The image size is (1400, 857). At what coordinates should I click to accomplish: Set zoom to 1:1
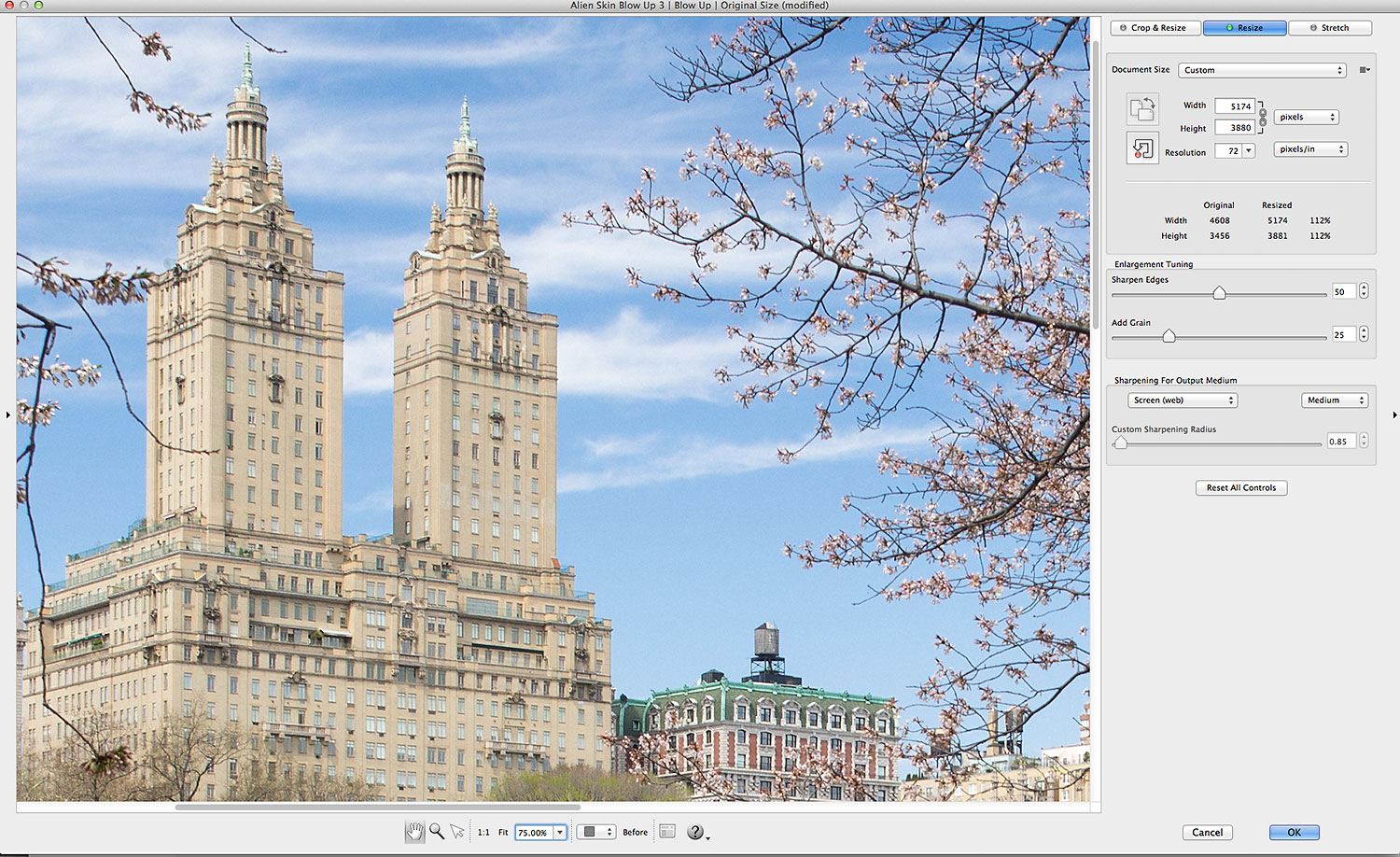483,831
